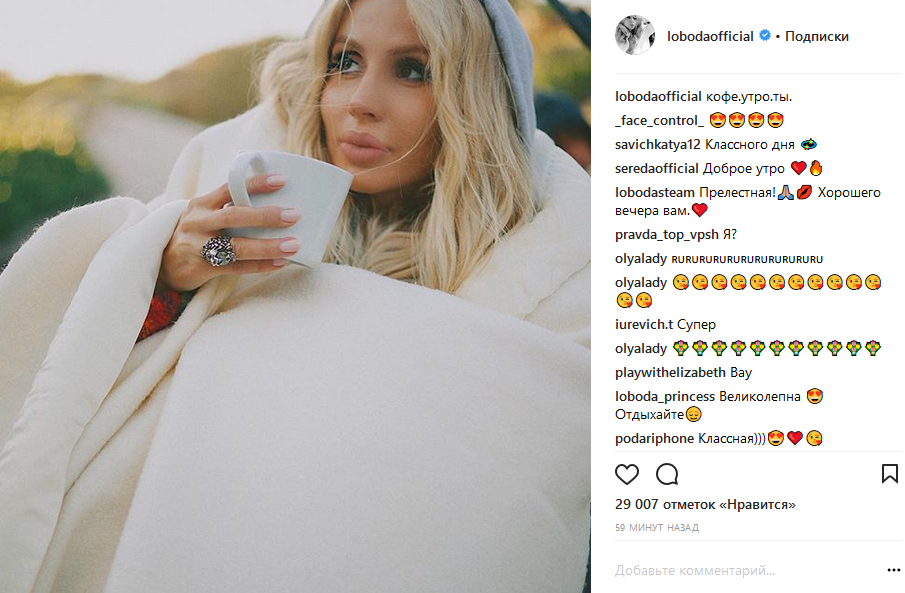Like the post with the heart icon
905x593 pixels.
click(x=627, y=474)
